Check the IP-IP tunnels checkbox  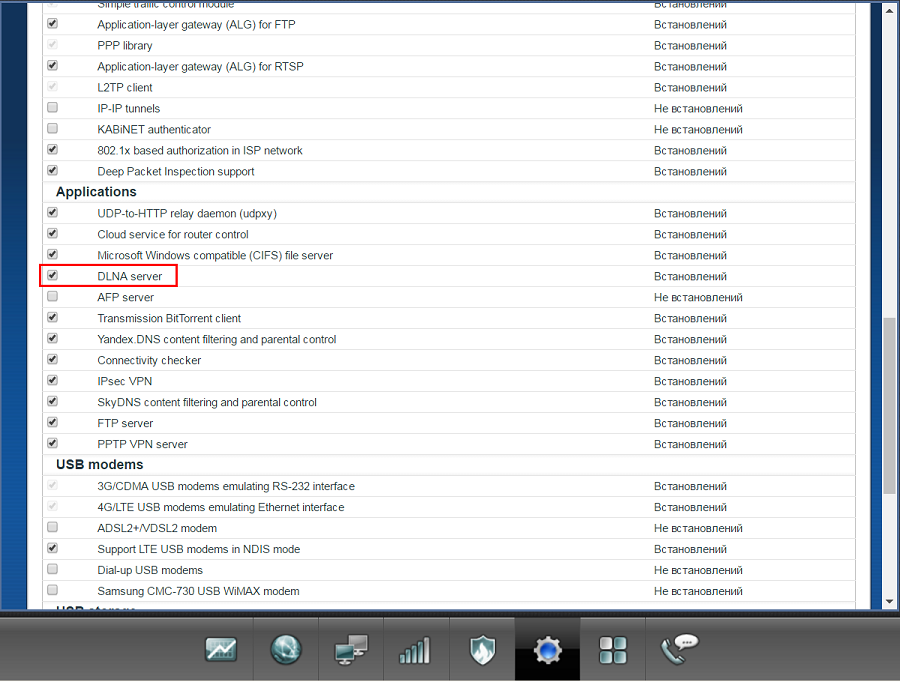tap(52, 108)
